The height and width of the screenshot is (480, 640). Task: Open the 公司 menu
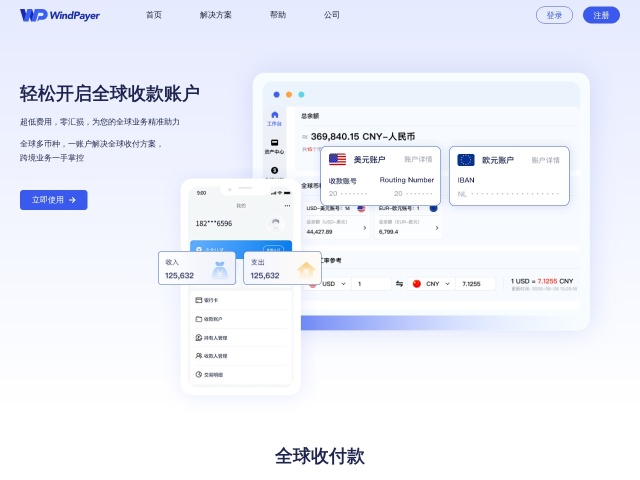click(331, 15)
